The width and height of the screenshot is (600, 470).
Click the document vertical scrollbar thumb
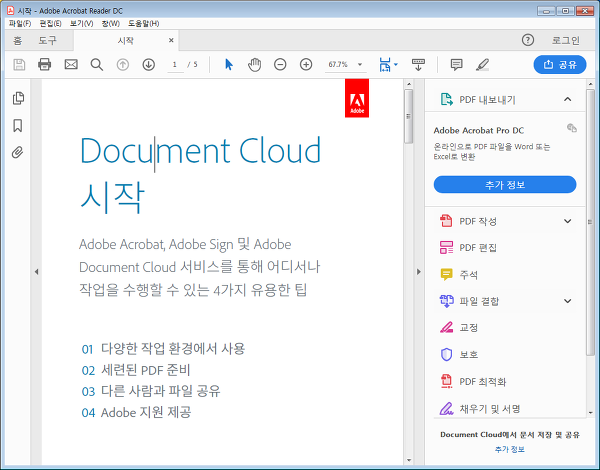point(409,116)
